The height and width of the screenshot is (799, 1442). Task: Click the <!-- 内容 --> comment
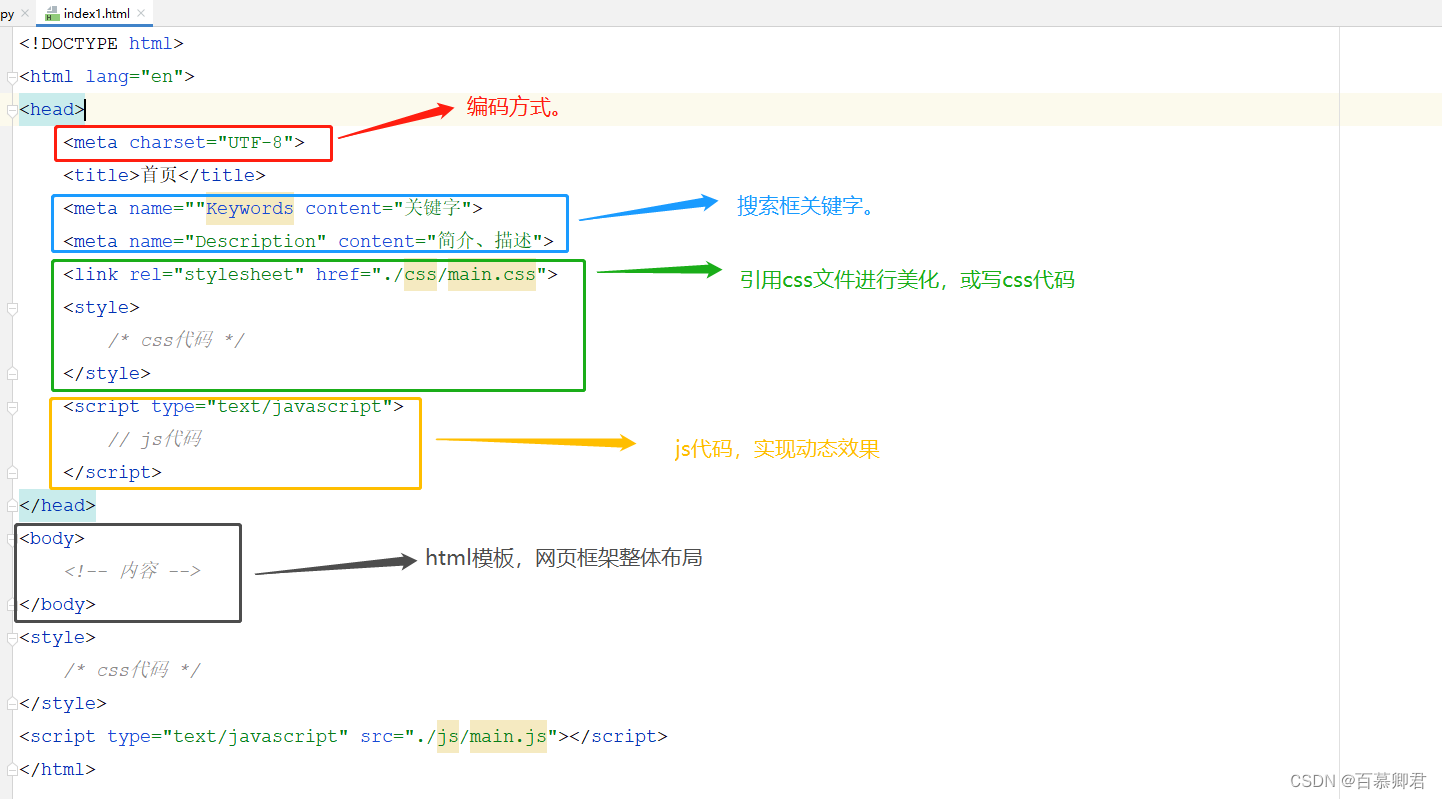tap(132, 572)
